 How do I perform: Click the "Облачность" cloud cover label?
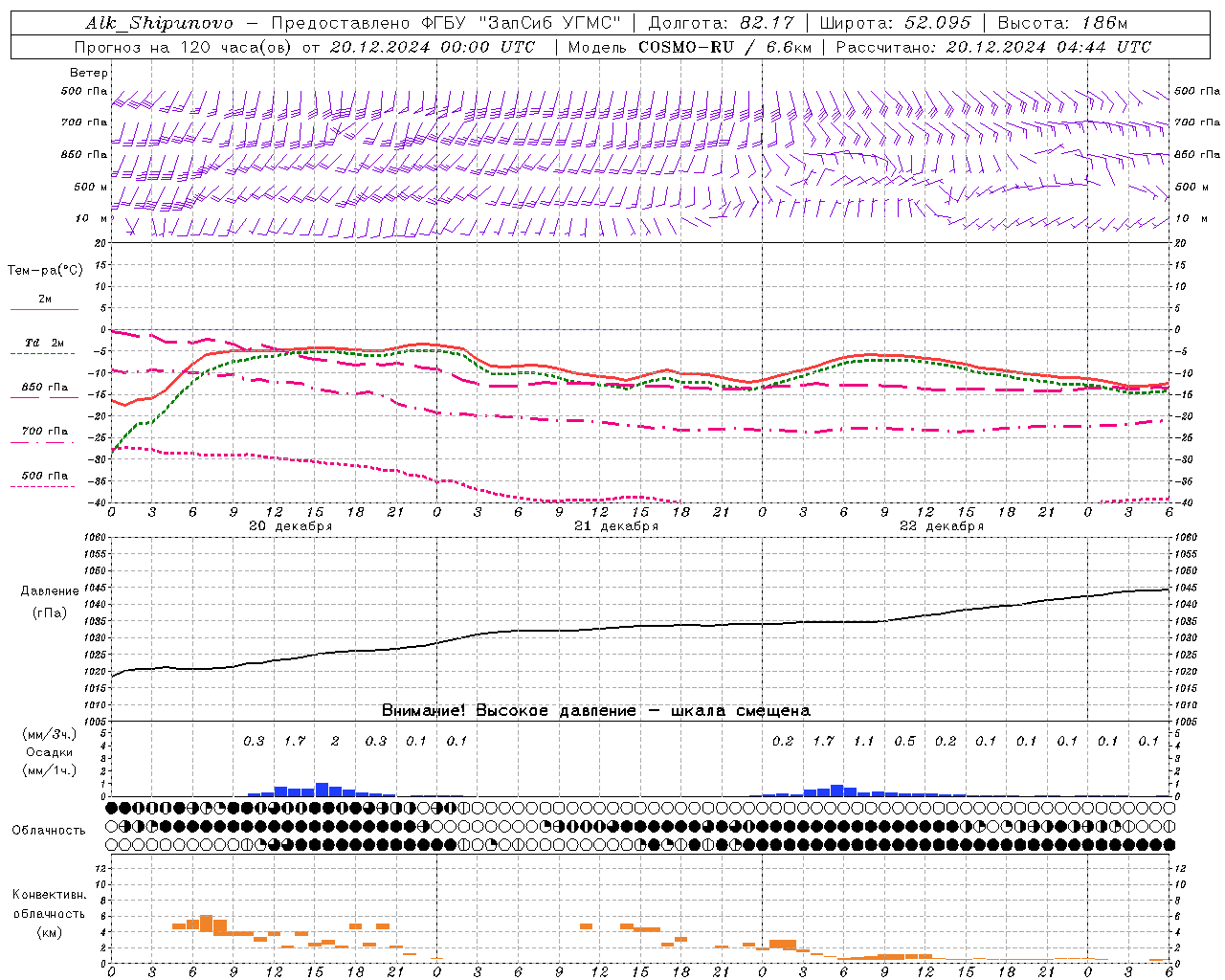[49, 831]
